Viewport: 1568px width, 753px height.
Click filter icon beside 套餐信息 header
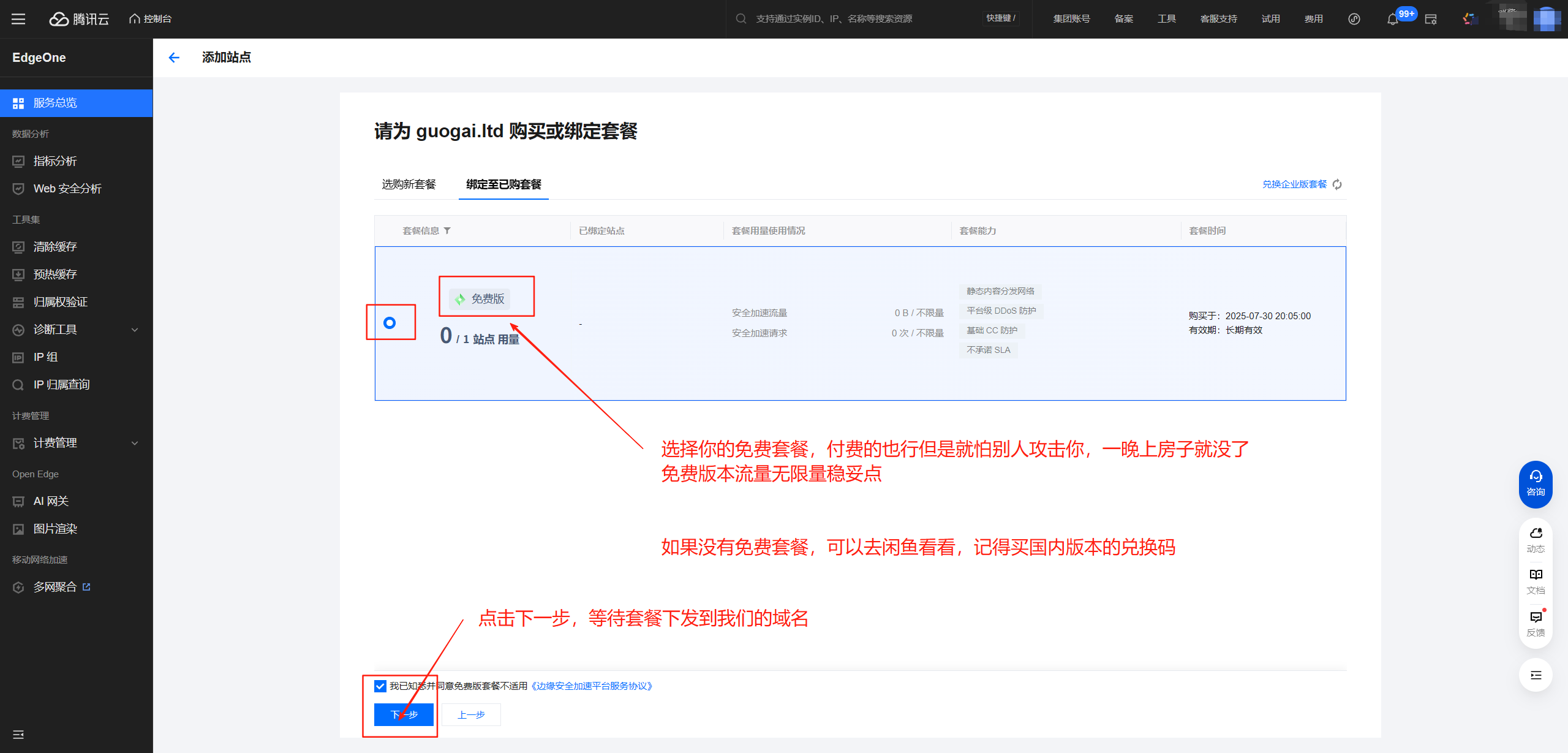447,231
